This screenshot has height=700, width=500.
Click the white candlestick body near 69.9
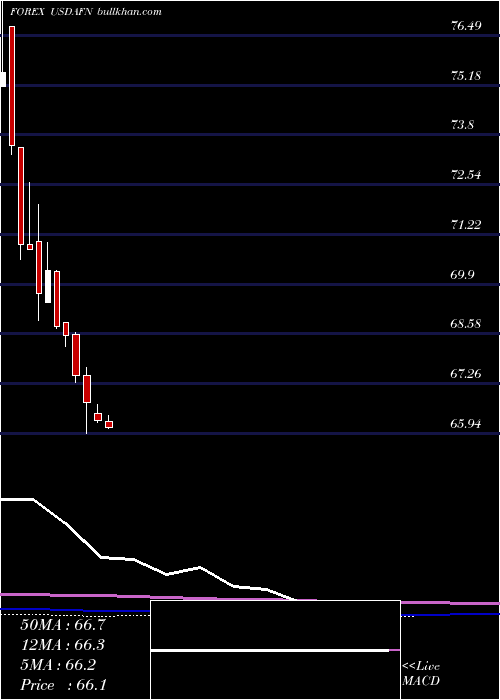click(48, 286)
